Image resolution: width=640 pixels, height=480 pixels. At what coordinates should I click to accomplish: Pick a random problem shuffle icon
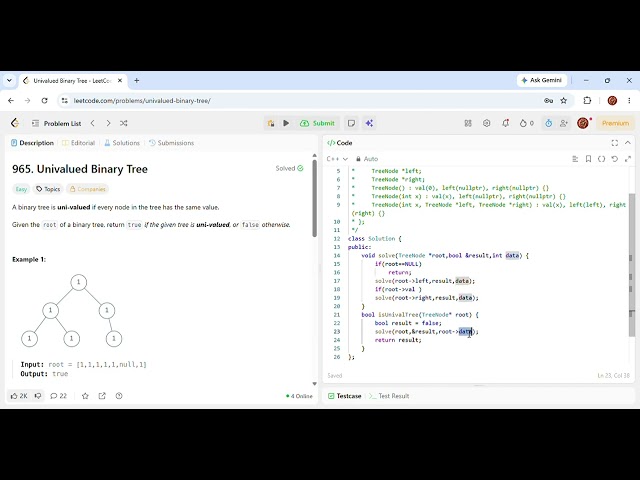click(x=124, y=123)
